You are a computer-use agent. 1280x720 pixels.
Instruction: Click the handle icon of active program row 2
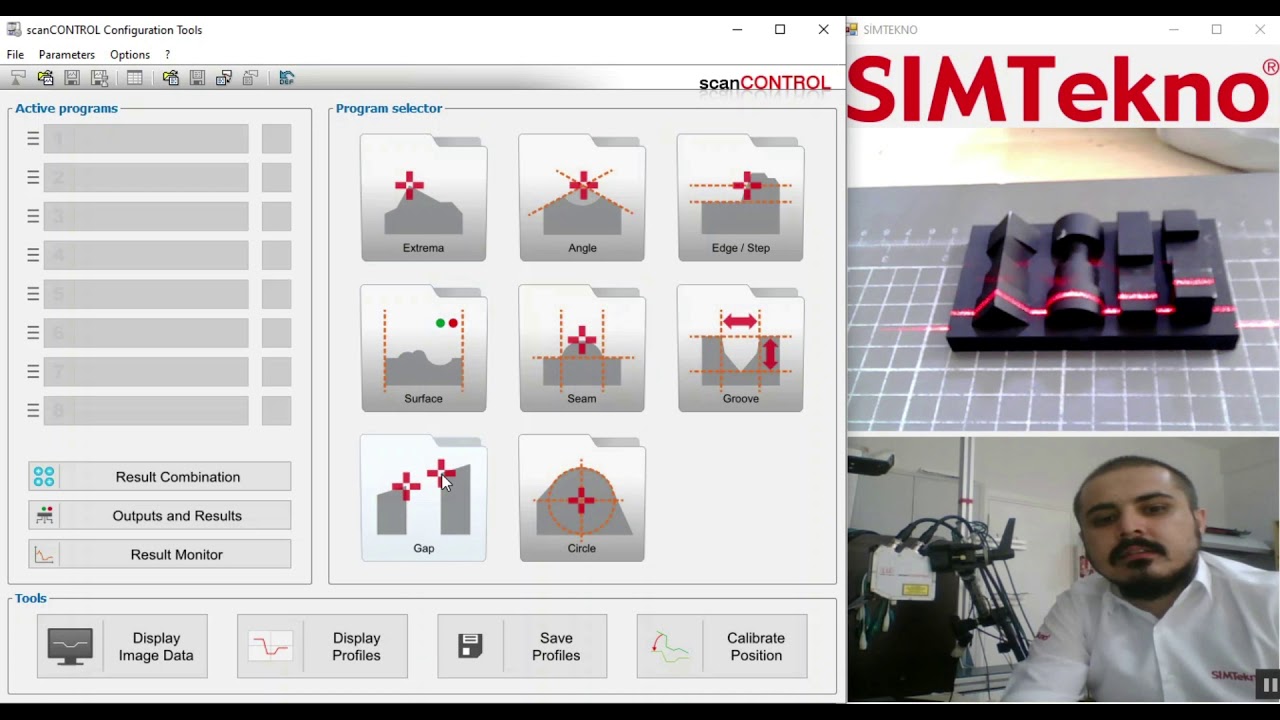tap(33, 178)
